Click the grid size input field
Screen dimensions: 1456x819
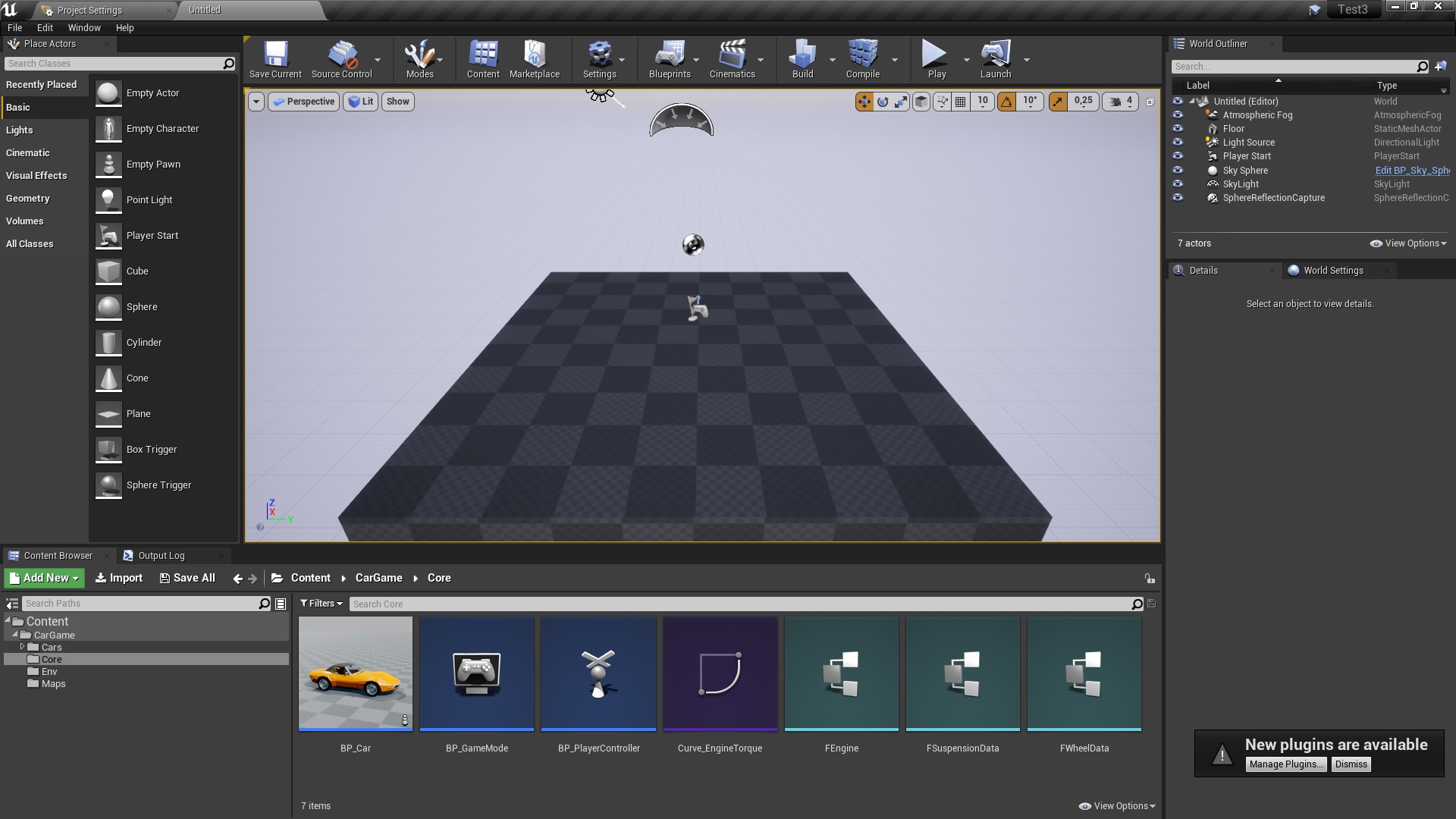pos(982,100)
